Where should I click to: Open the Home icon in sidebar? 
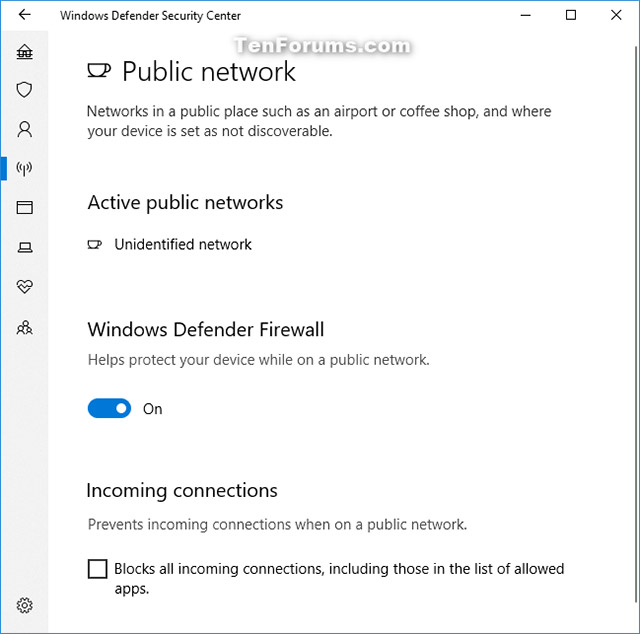coord(24,51)
